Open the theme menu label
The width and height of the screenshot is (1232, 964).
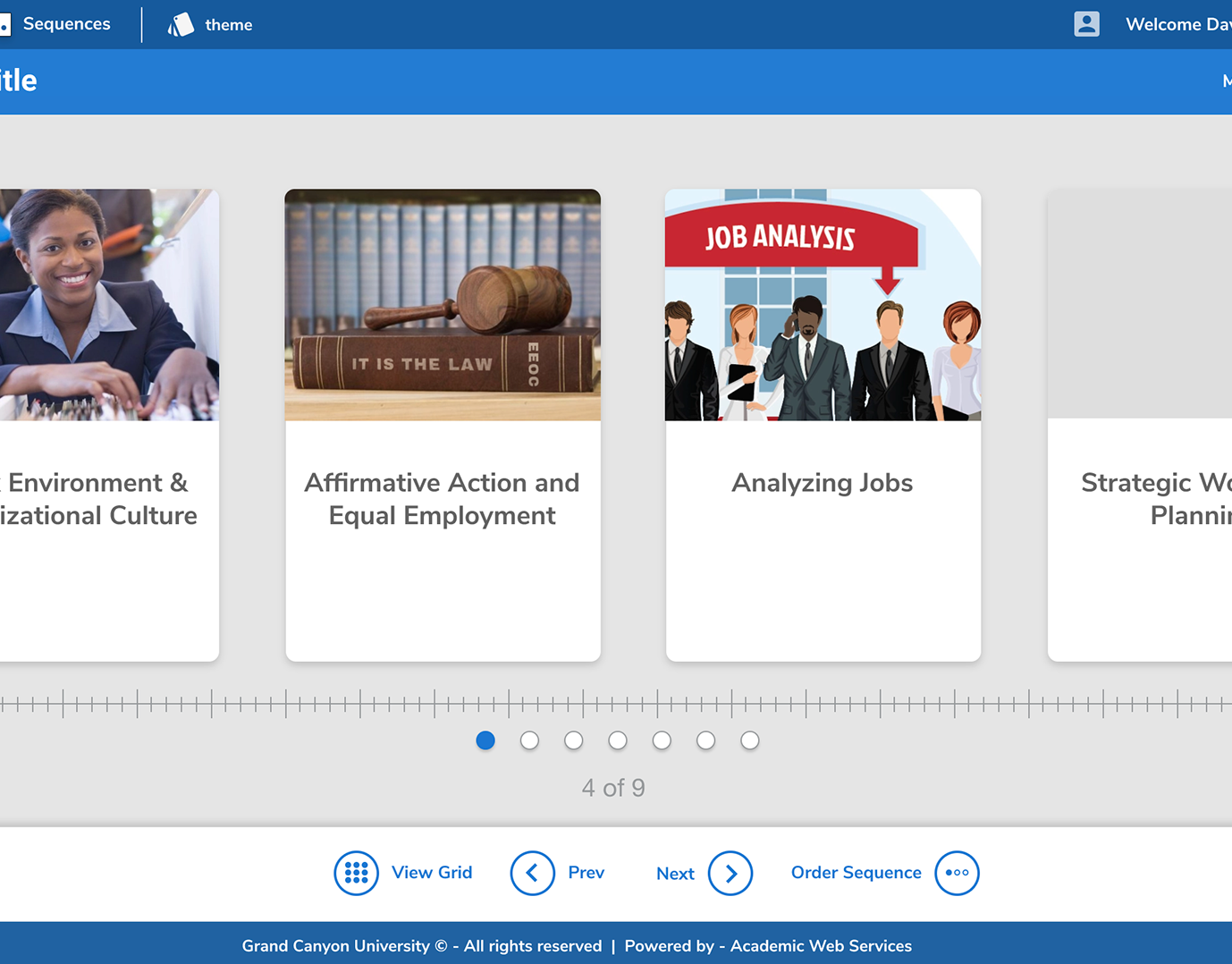229,25
